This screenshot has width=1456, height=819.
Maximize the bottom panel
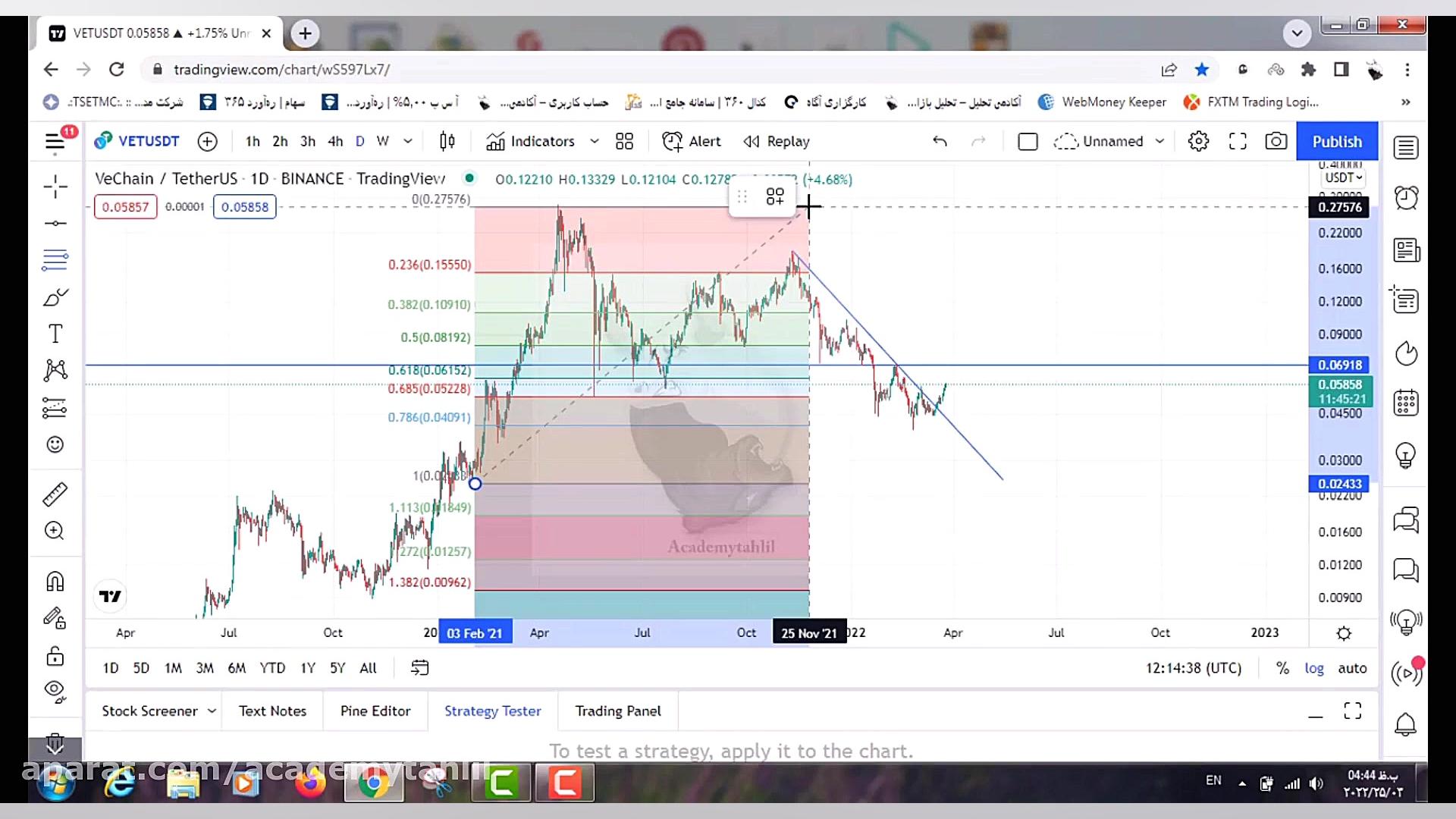point(1352,711)
